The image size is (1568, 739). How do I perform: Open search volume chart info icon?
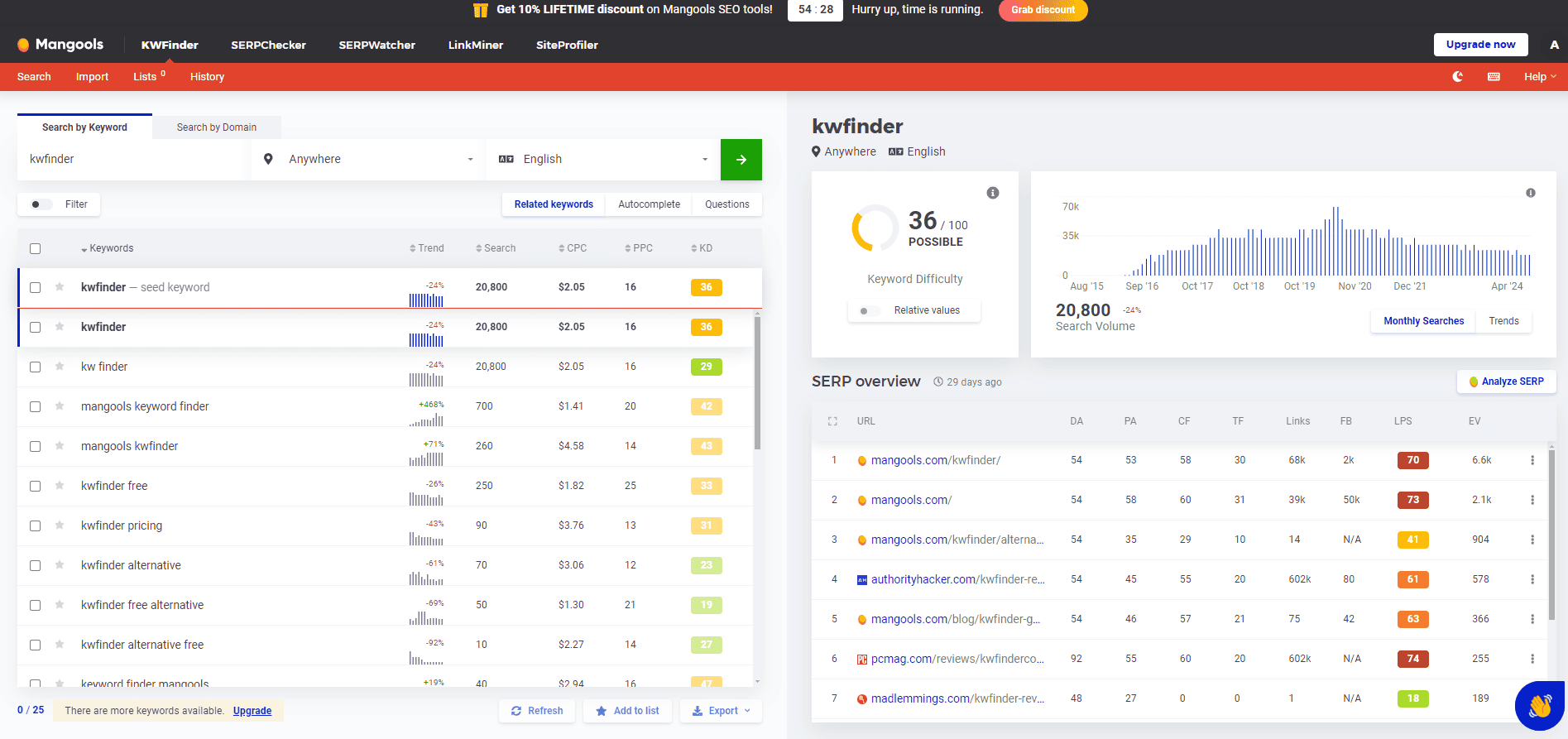click(x=1531, y=193)
